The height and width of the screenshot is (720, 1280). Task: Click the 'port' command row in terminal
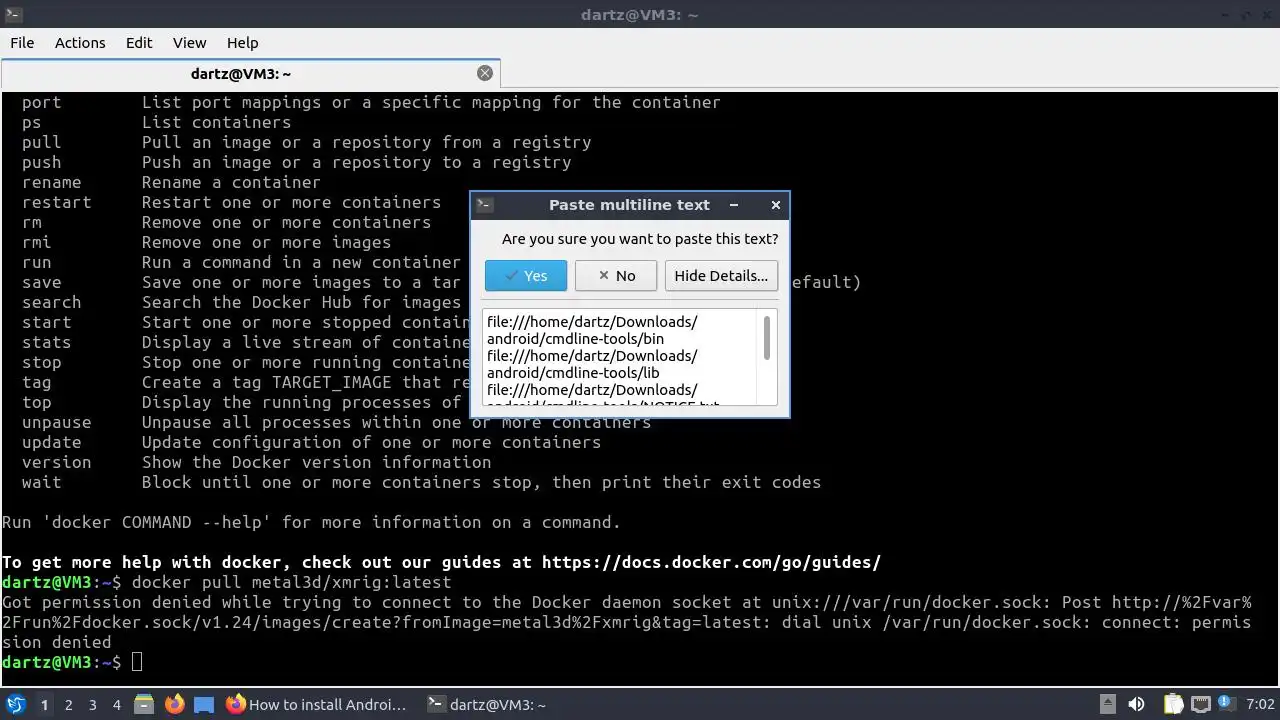pos(371,102)
